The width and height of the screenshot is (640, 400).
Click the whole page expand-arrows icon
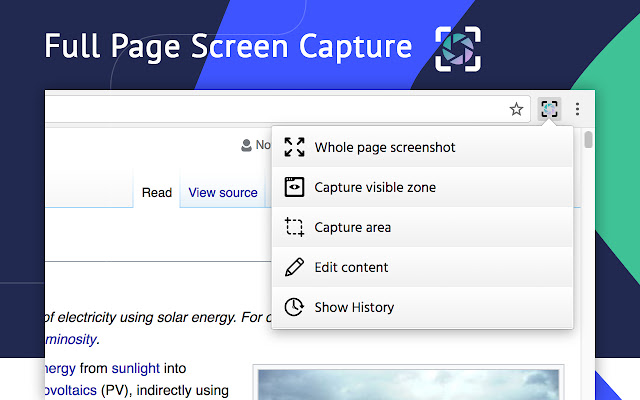294,147
